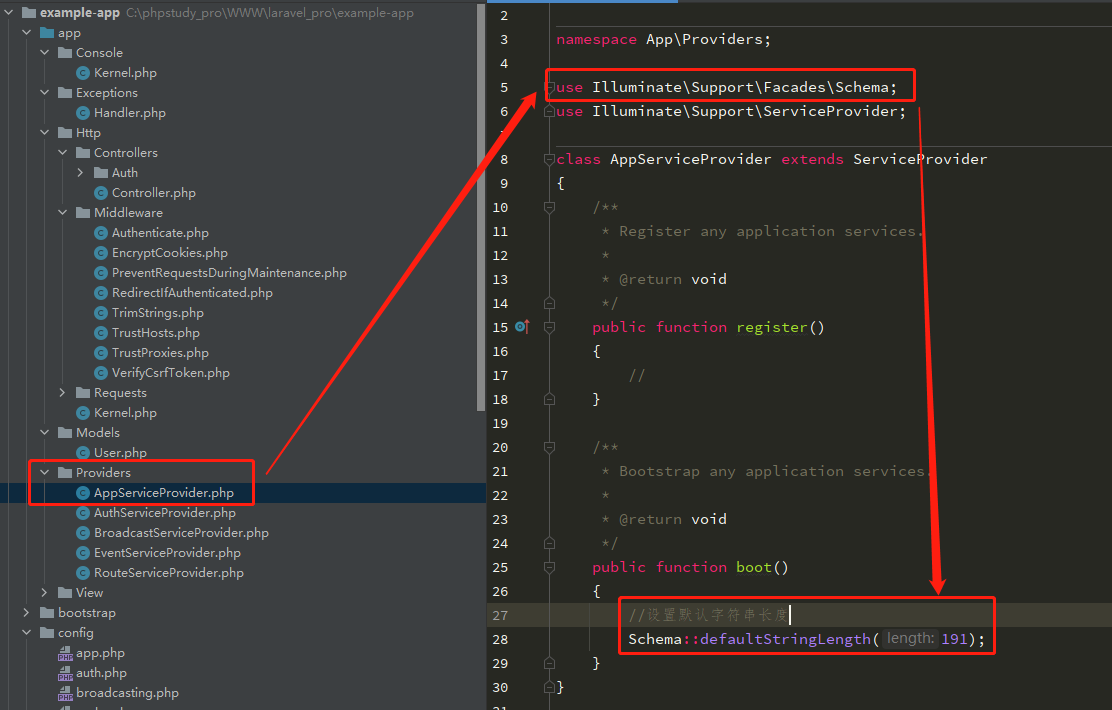Fold the register function at line 15

click(548, 327)
